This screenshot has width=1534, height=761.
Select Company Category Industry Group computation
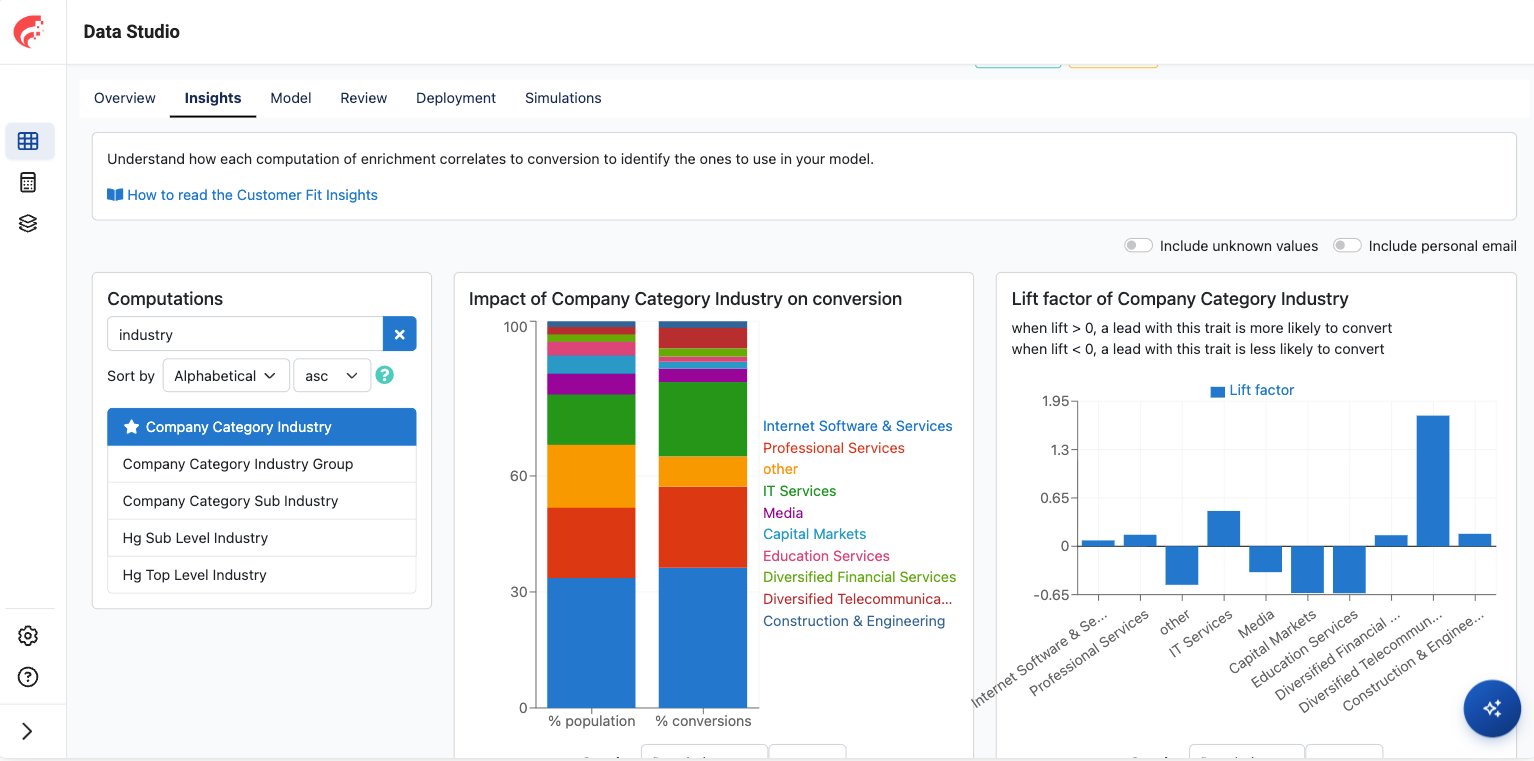coord(262,464)
